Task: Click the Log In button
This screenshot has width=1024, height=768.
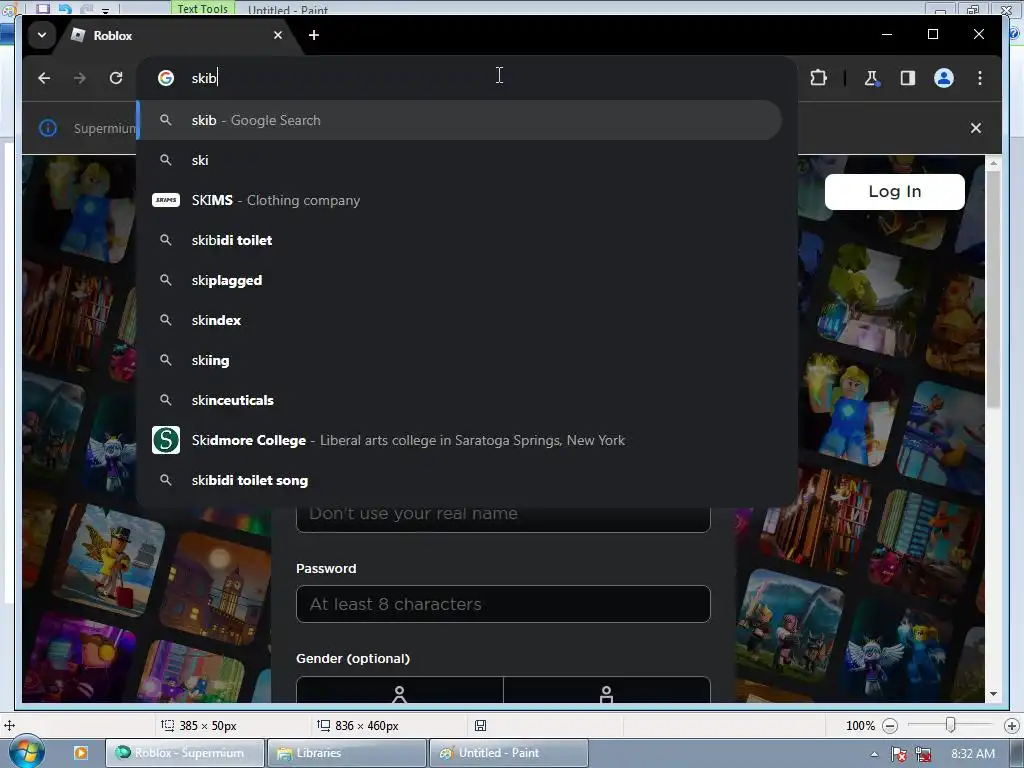Action: click(894, 191)
